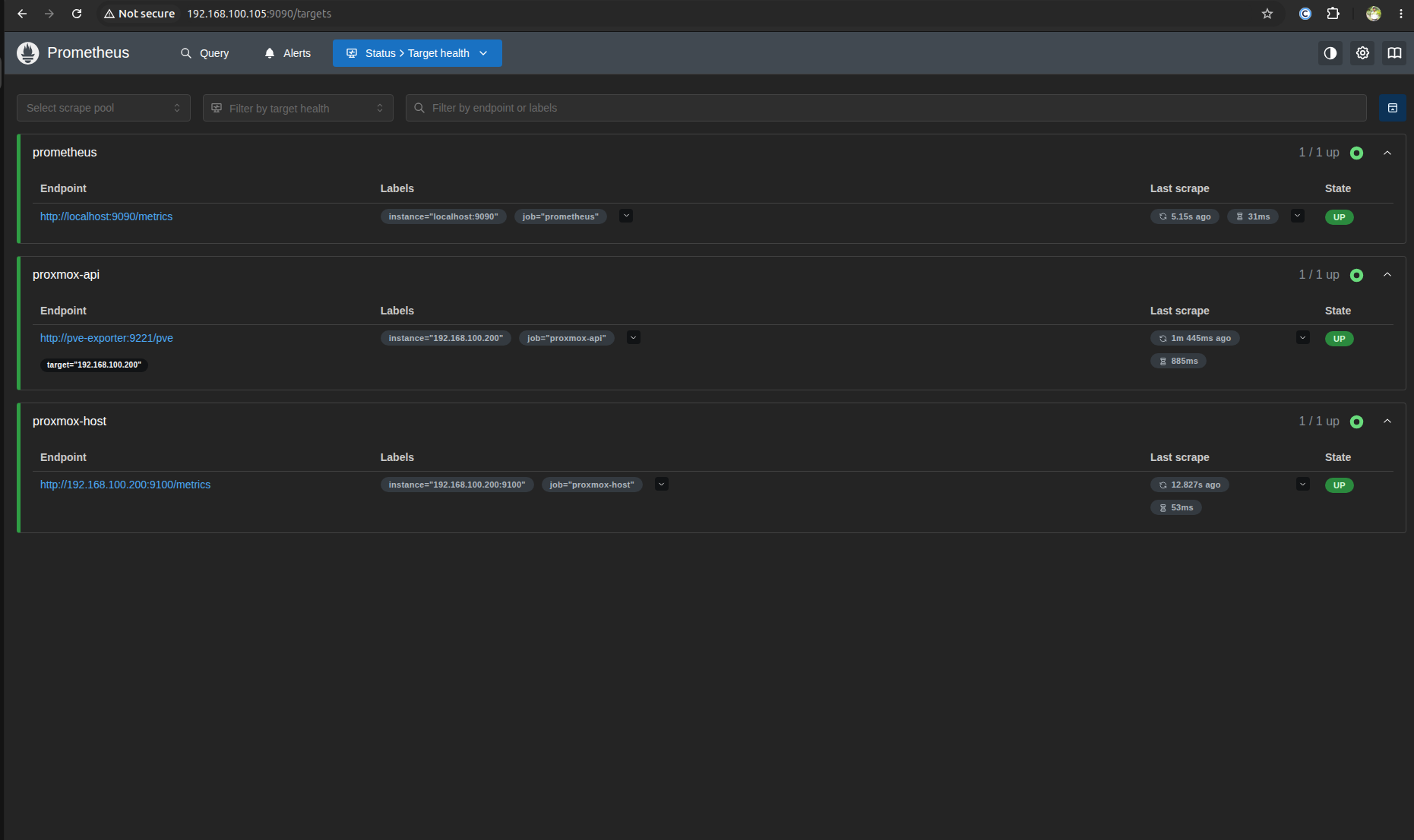The height and width of the screenshot is (840, 1414).
Task: Click the UP state badge for localhost:9090
Action: tap(1340, 217)
